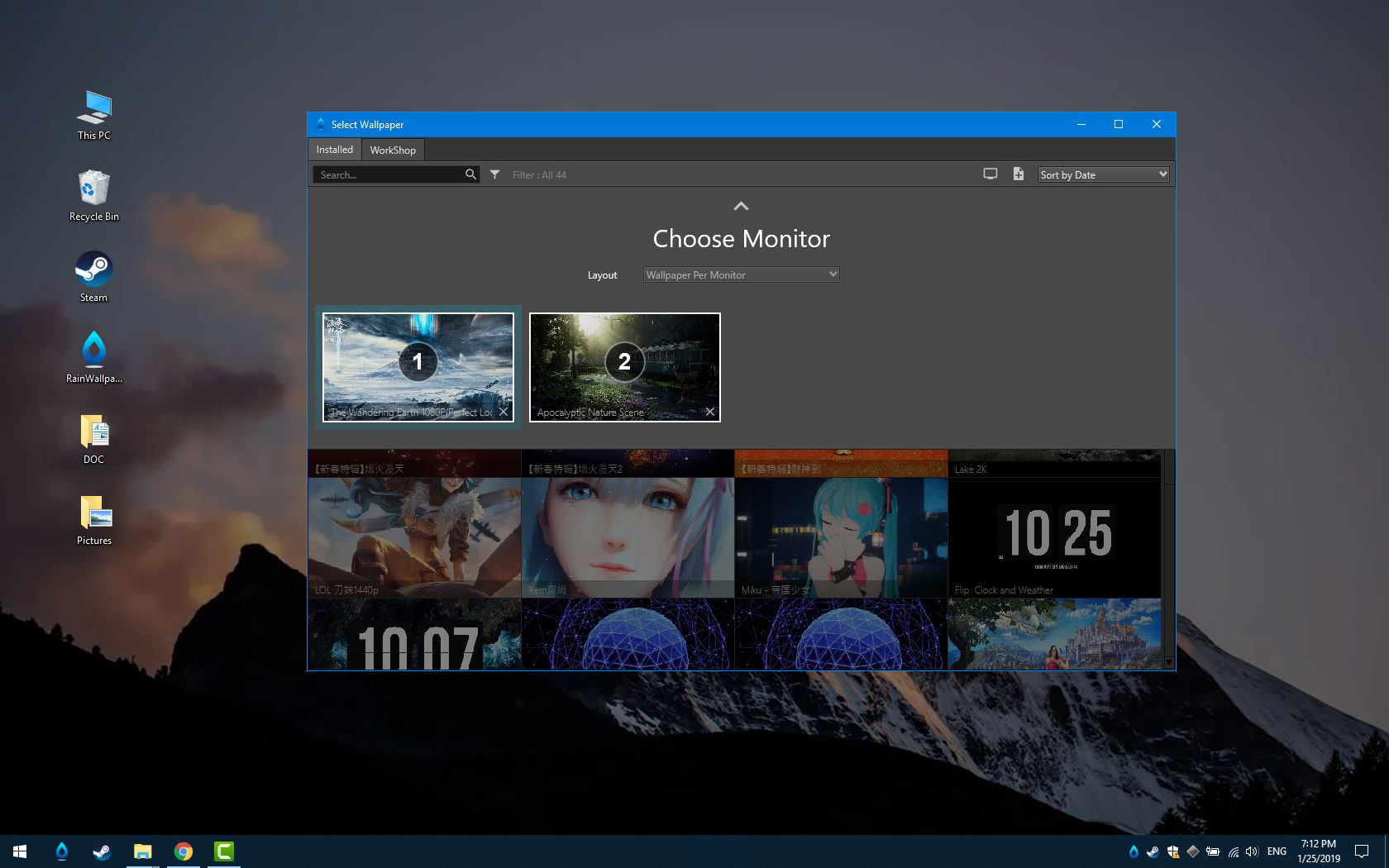Open the monitor selection icon in toolbar
The image size is (1389, 868).
[x=990, y=174]
